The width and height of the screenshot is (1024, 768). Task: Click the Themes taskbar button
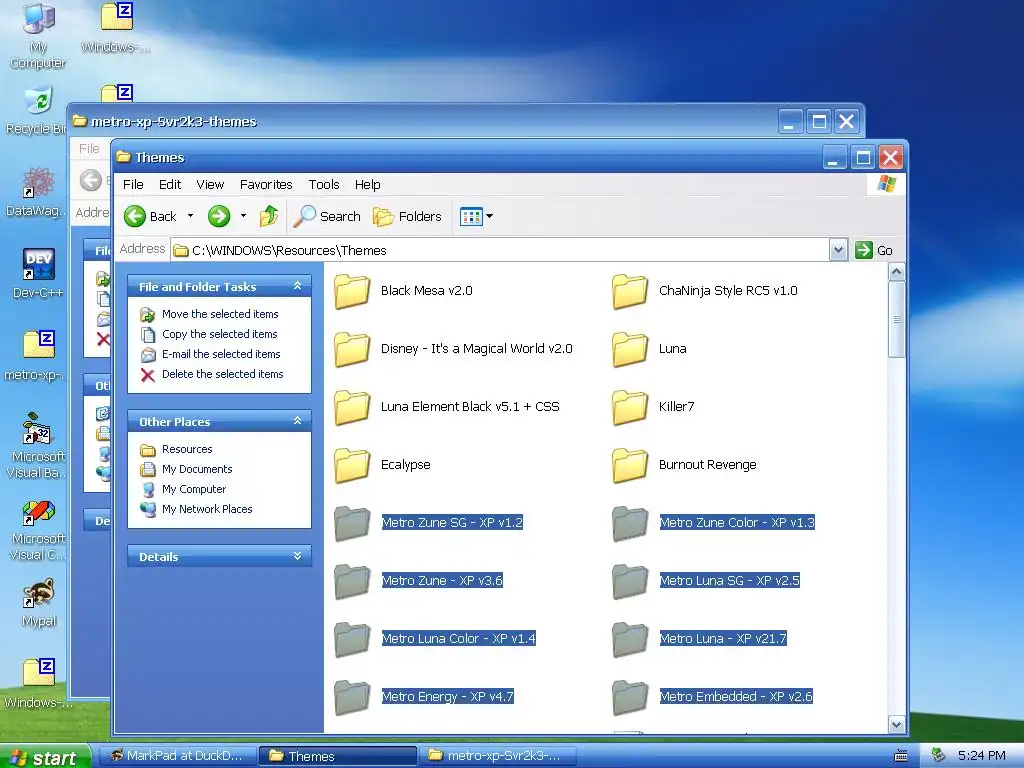coord(338,756)
